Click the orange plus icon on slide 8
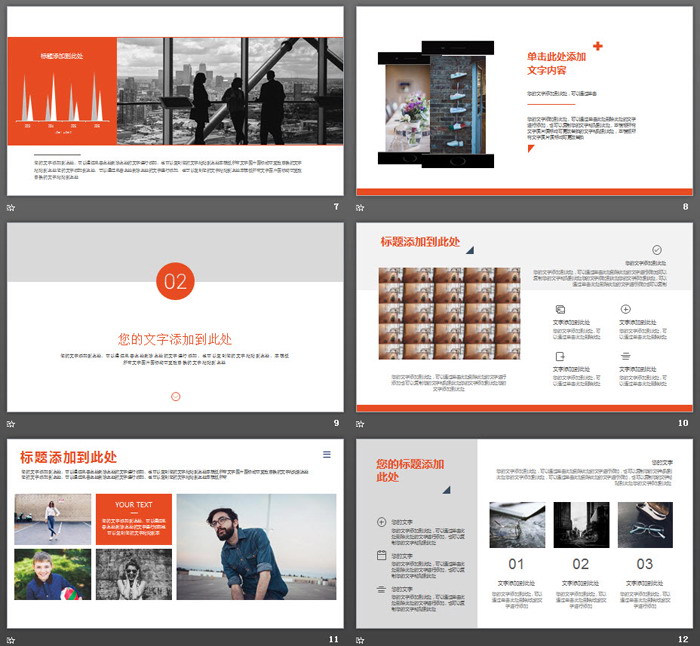Viewport: 700px width, 646px height. point(598,46)
